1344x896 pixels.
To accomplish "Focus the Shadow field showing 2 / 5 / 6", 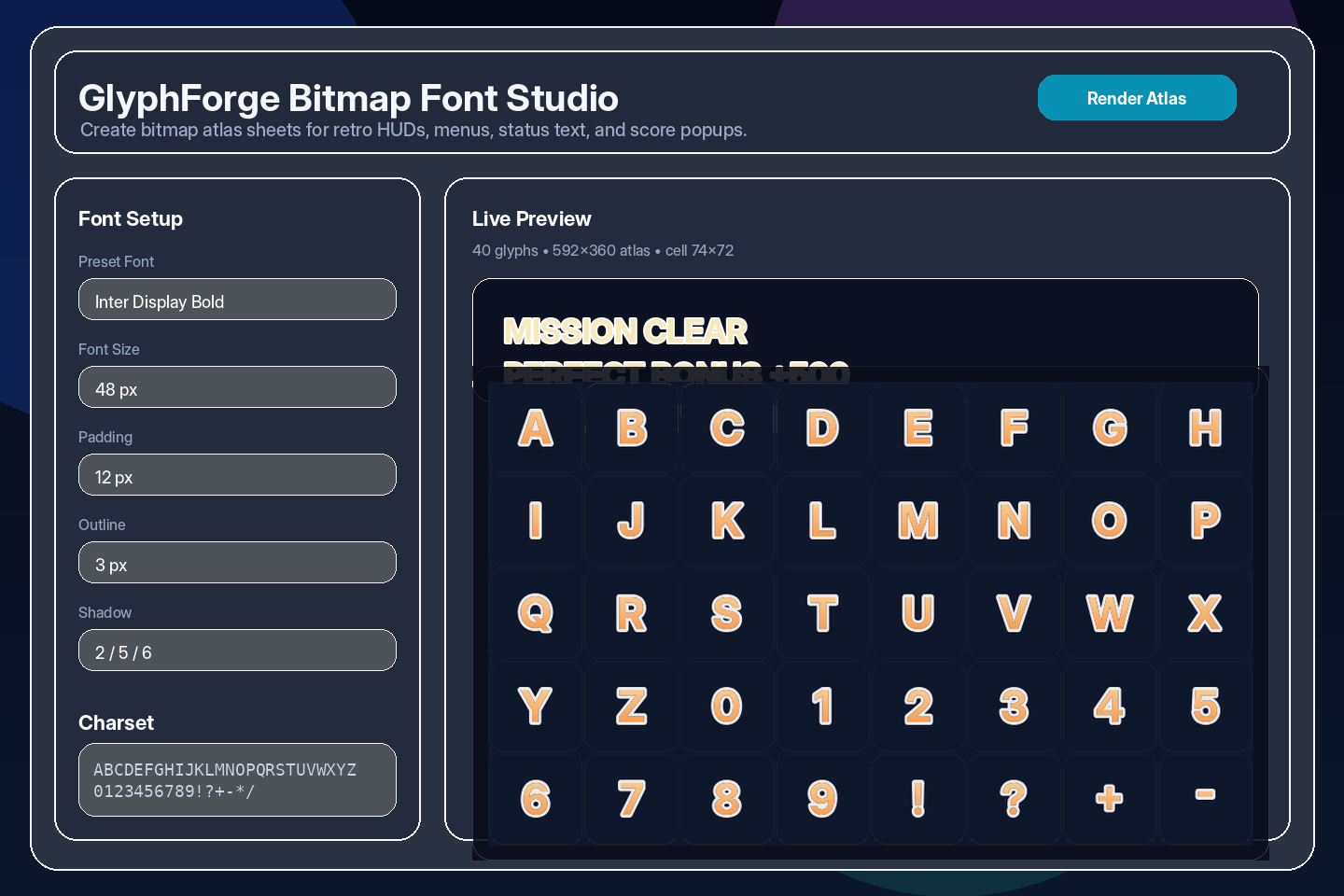I will pos(237,651).
